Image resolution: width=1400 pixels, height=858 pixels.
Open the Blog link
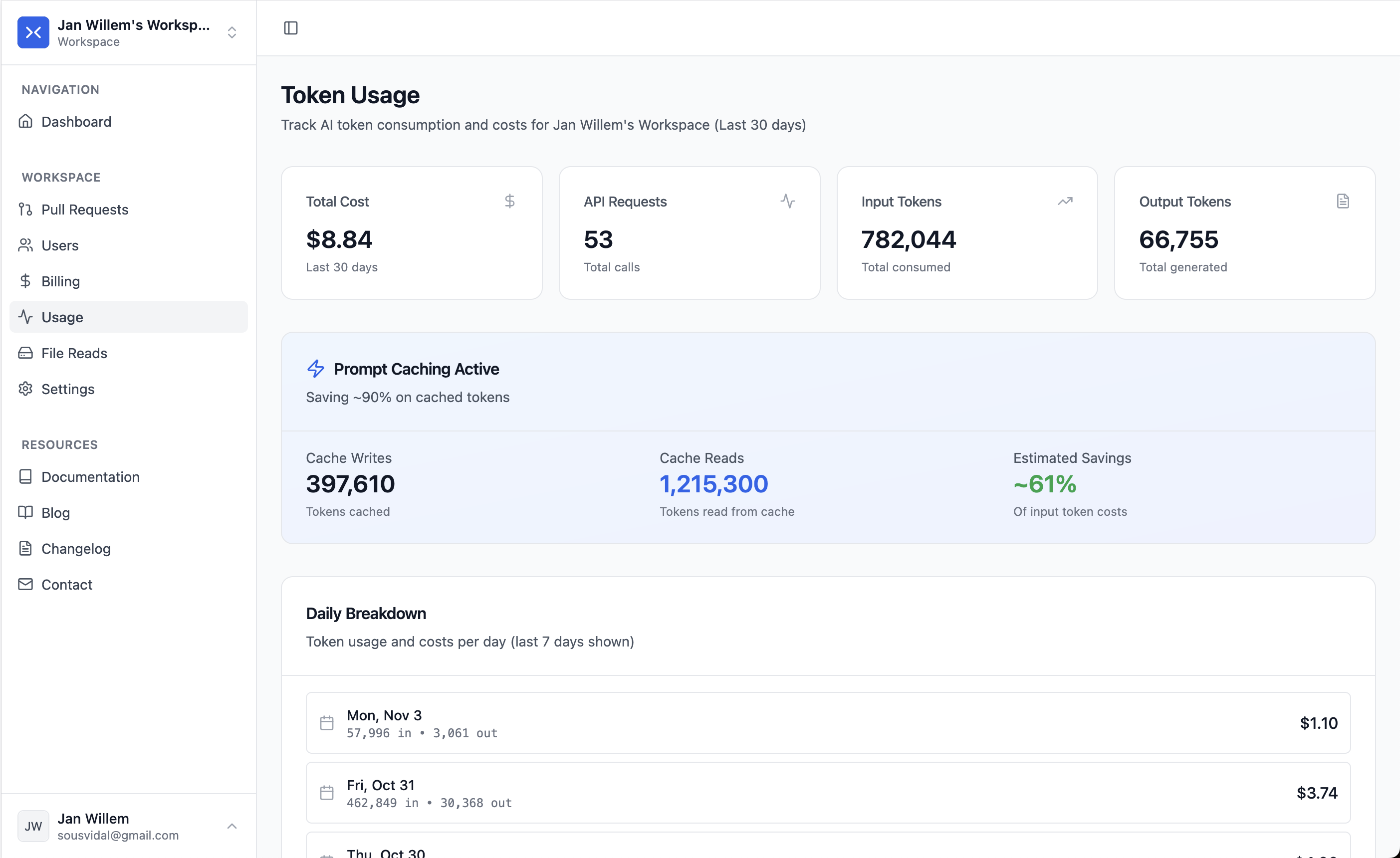[56, 512]
